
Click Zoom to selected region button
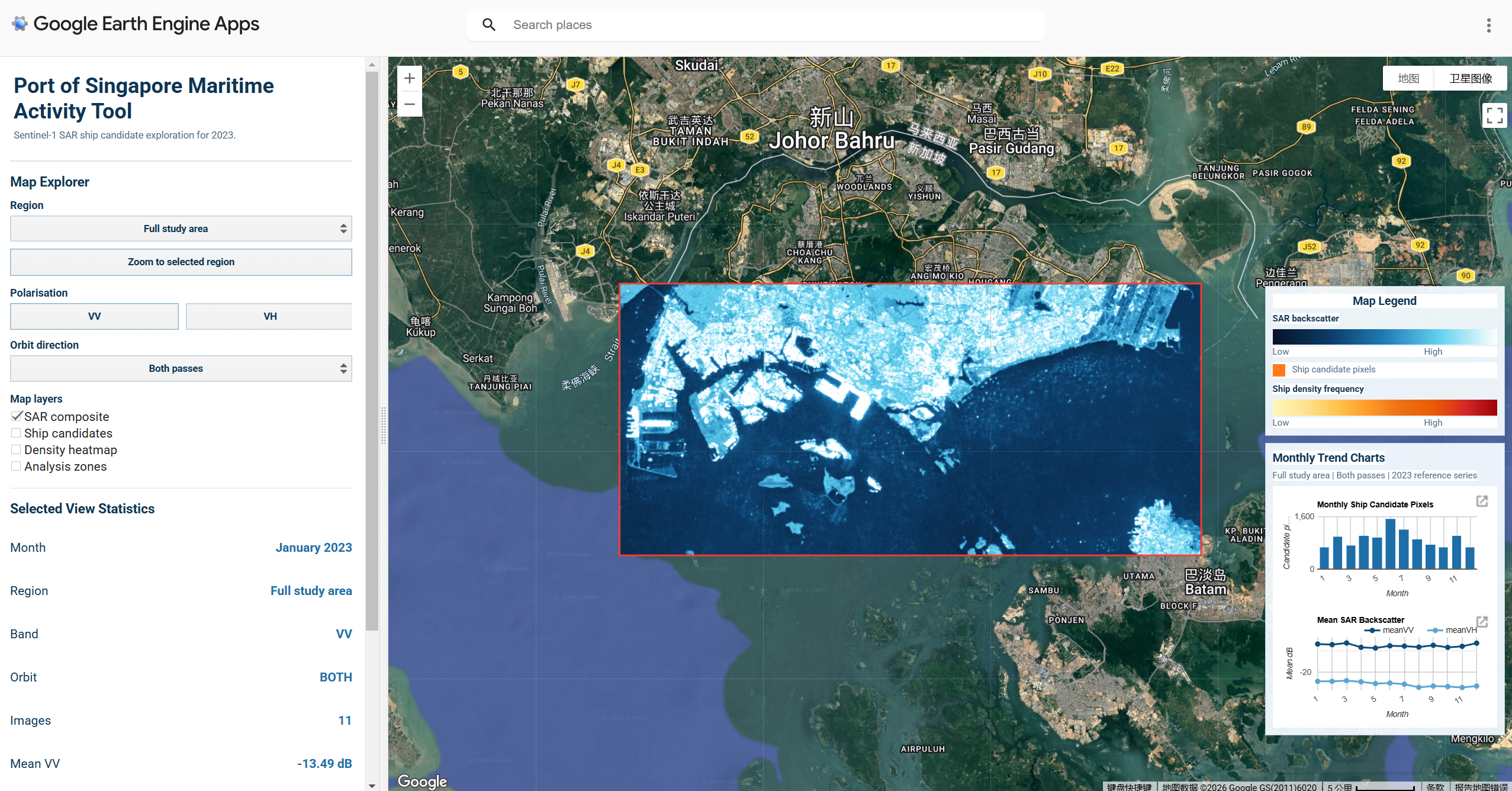(x=181, y=262)
